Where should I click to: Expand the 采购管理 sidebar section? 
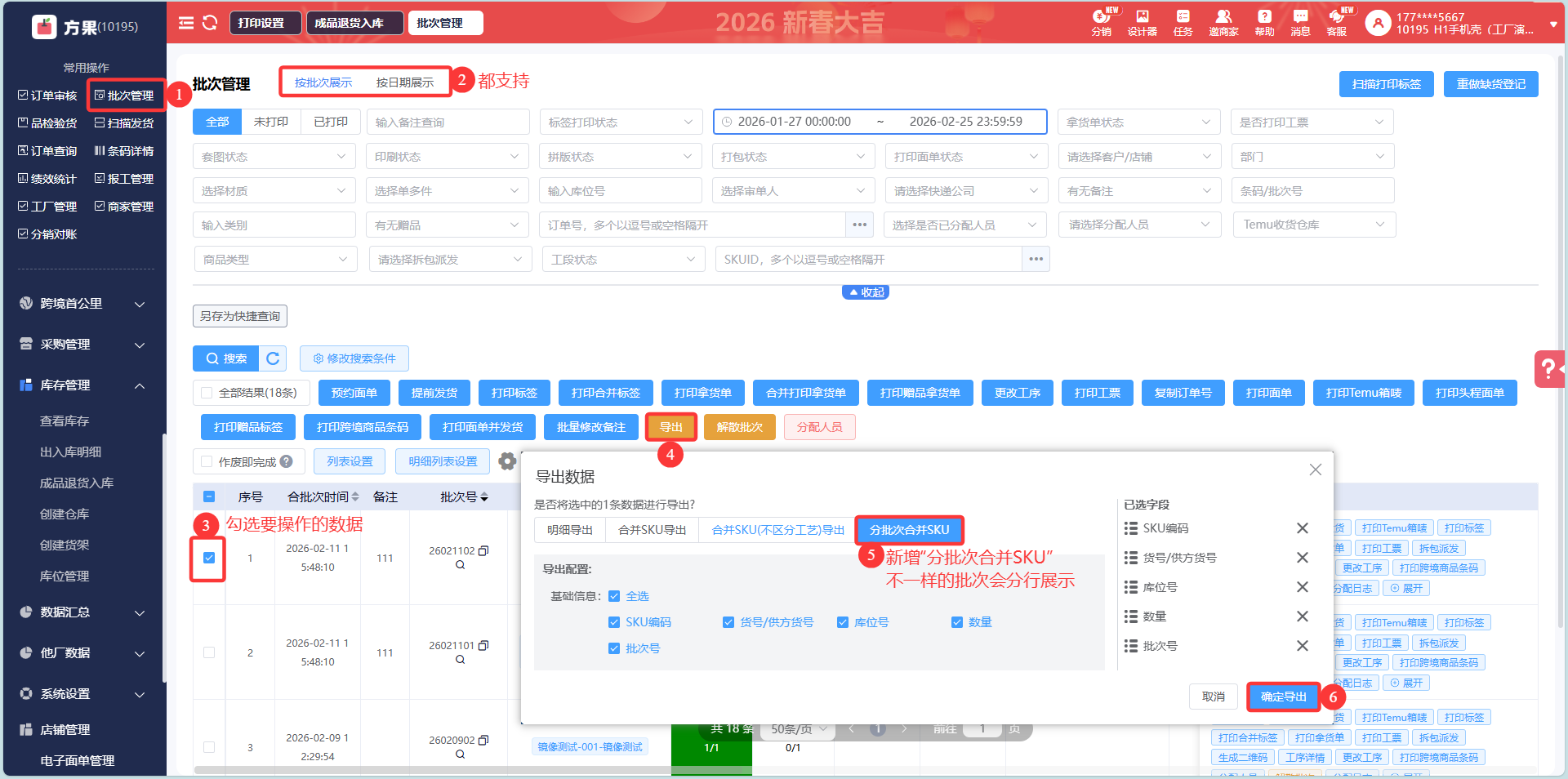pos(82,345)
